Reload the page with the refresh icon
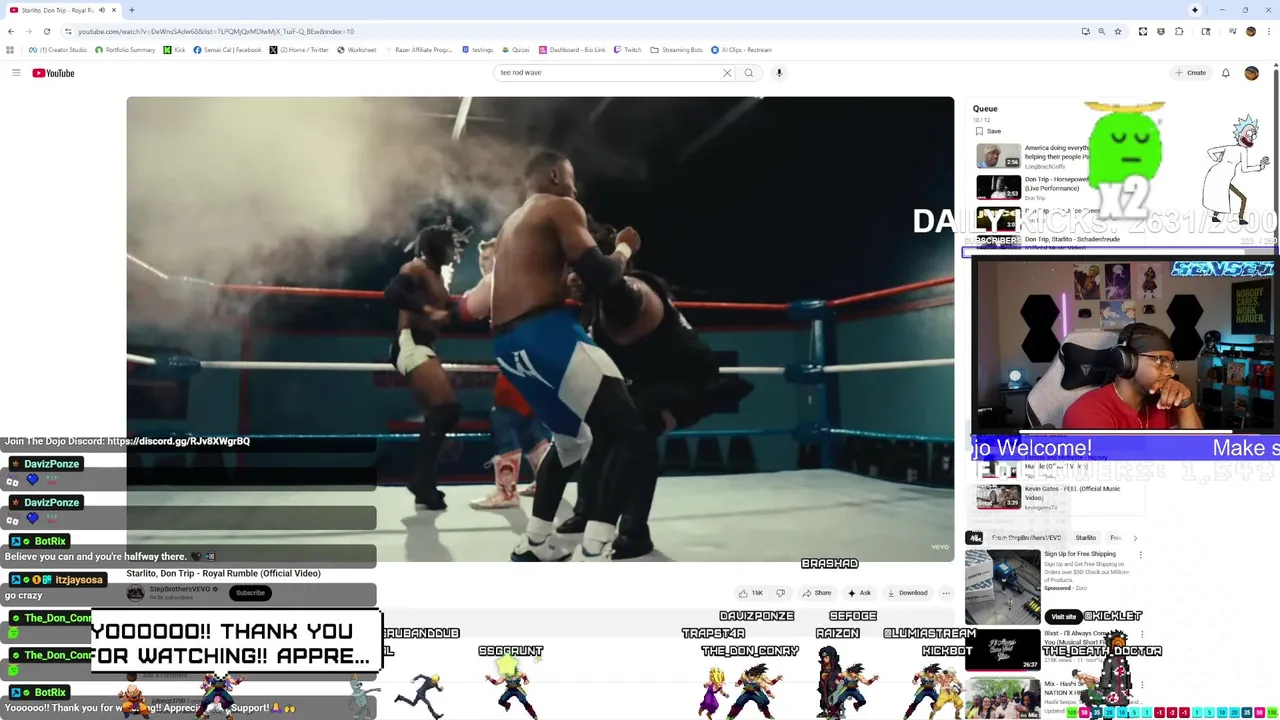The image size is (1280, 720). 46,31
